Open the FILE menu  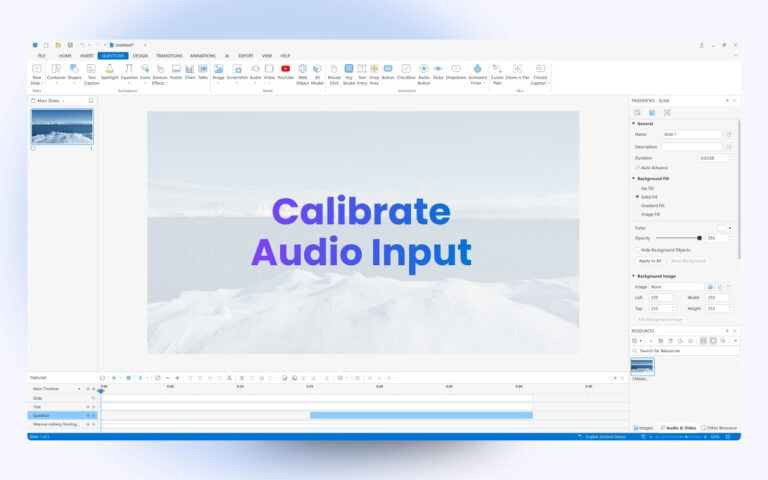[x=42, y=56]
